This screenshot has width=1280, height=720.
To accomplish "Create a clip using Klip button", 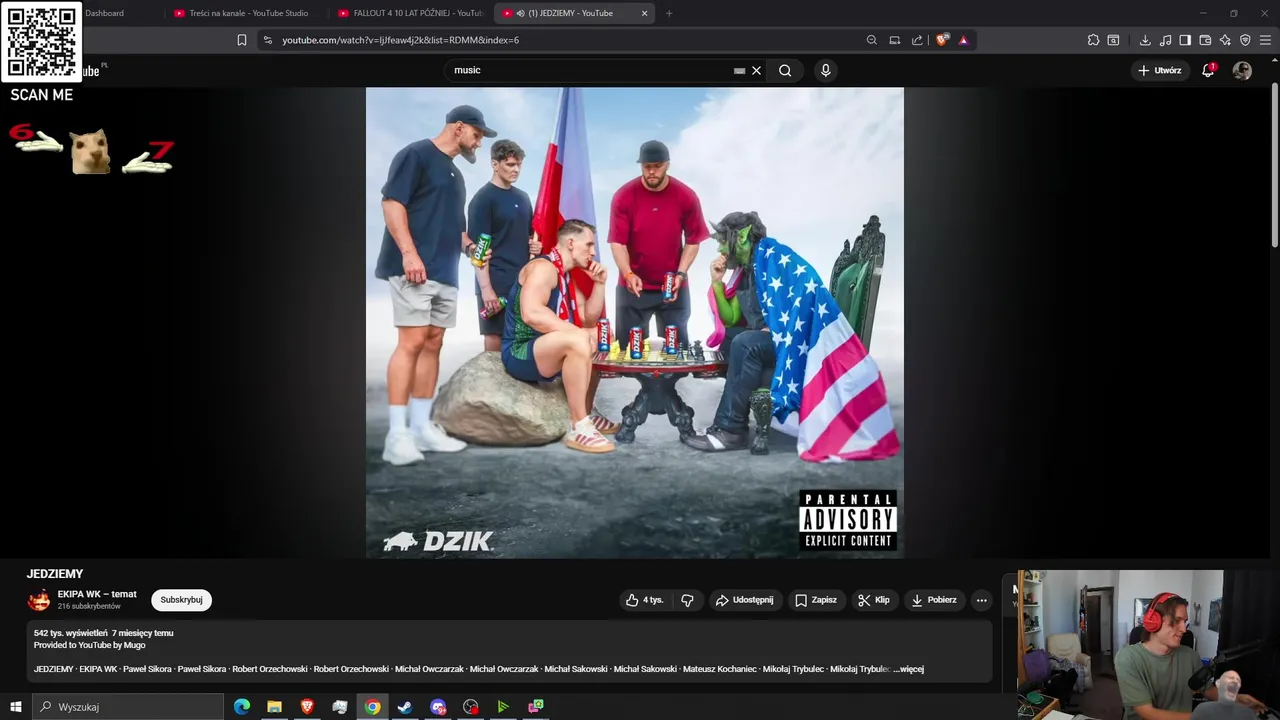I will tap(874, 600).
